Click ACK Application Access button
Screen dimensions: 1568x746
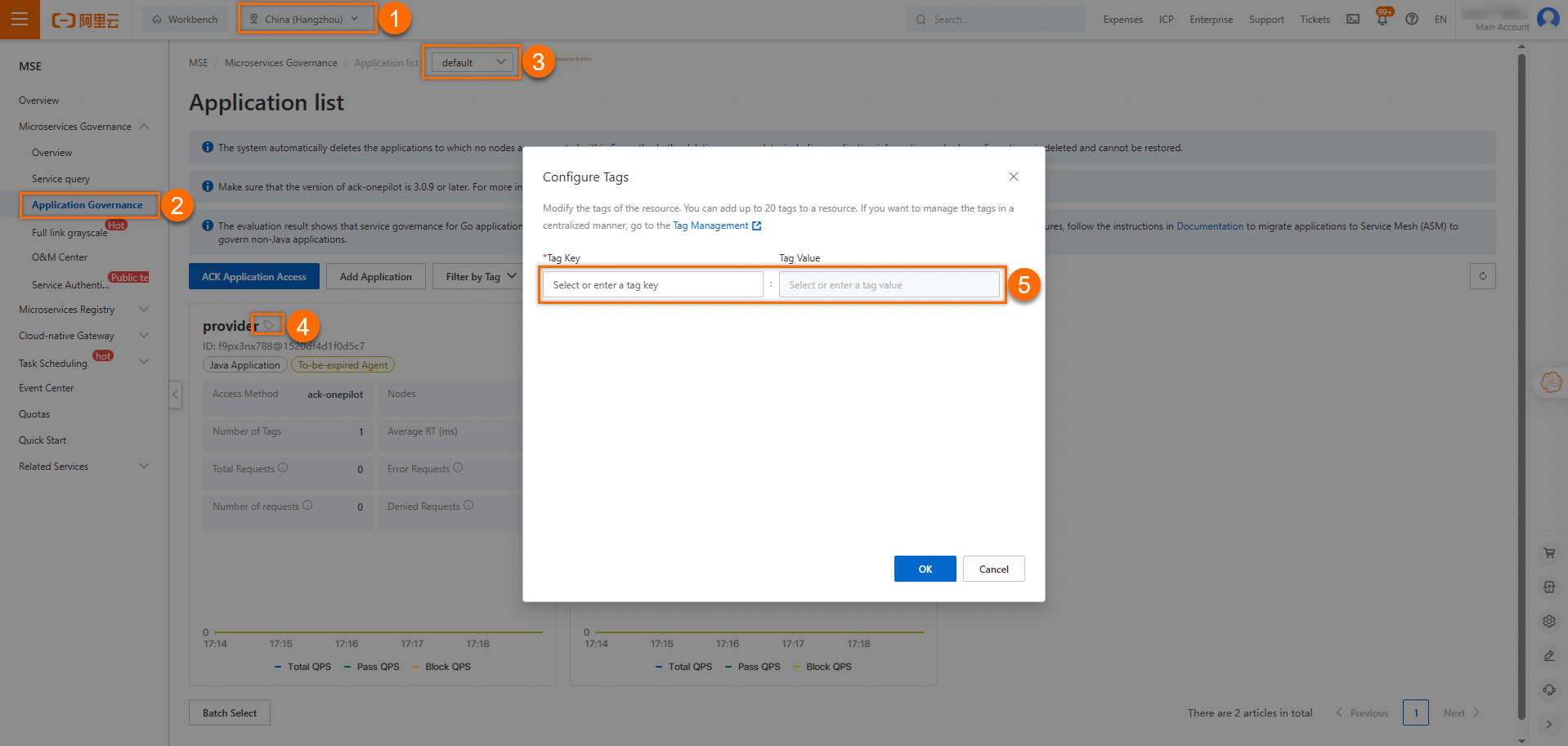tap(254, 277)
